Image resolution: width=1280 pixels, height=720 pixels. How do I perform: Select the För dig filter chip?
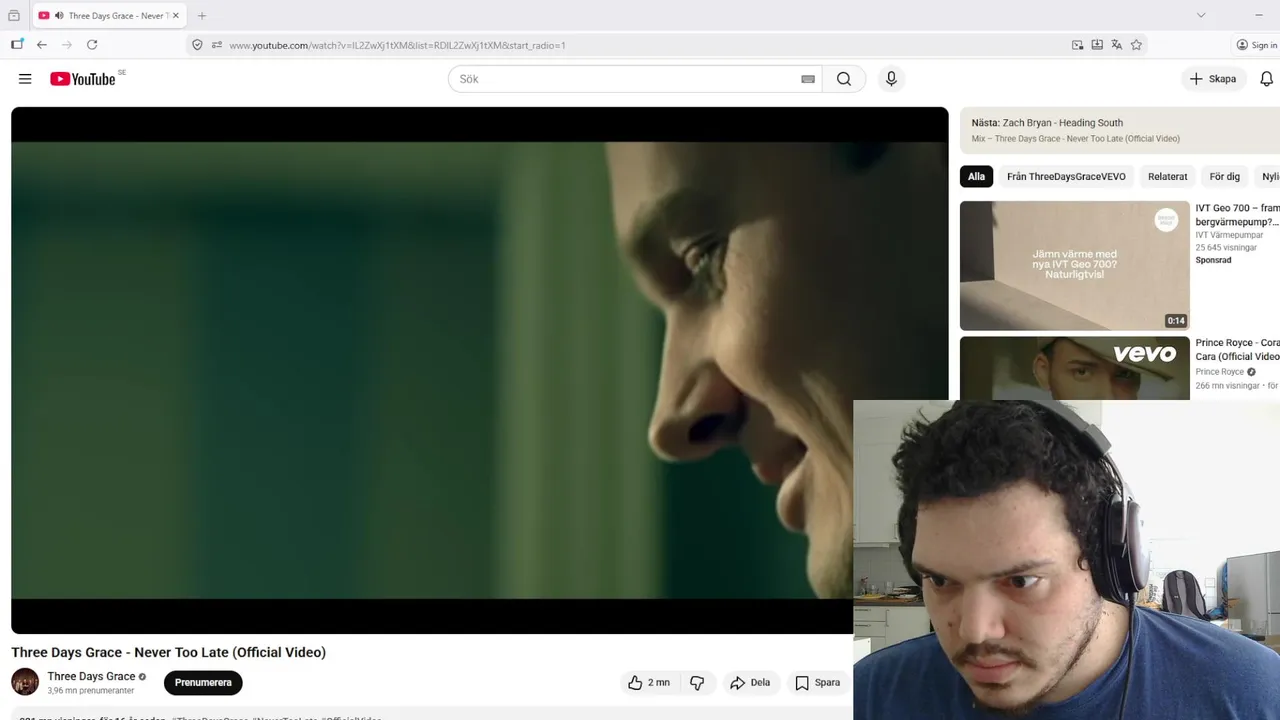(1224, 177)
